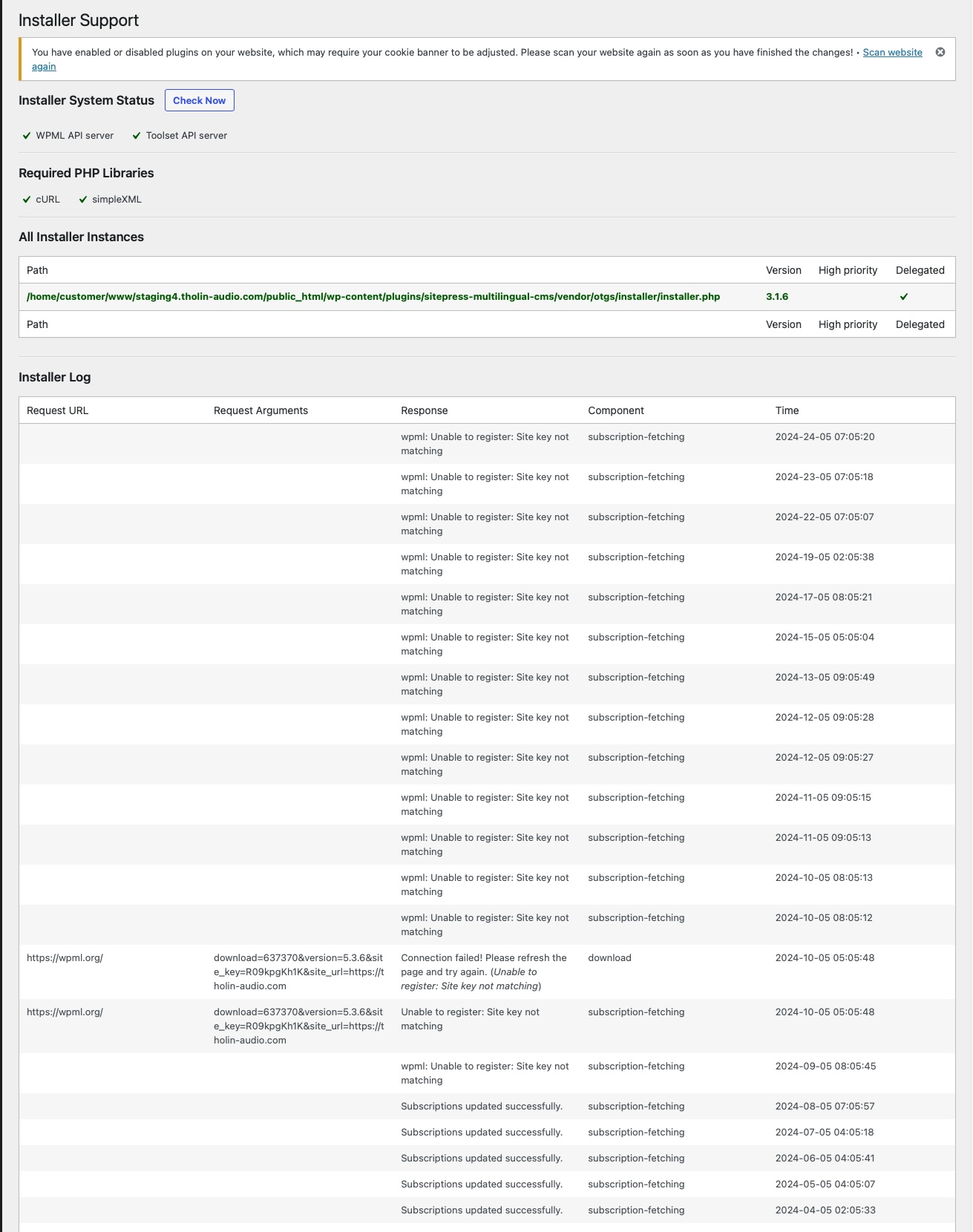Select the 2024-08-05 Subscriptions updated successfully entry
Viewport: 973px width, 1232px height.
(x=482, y=1107)
